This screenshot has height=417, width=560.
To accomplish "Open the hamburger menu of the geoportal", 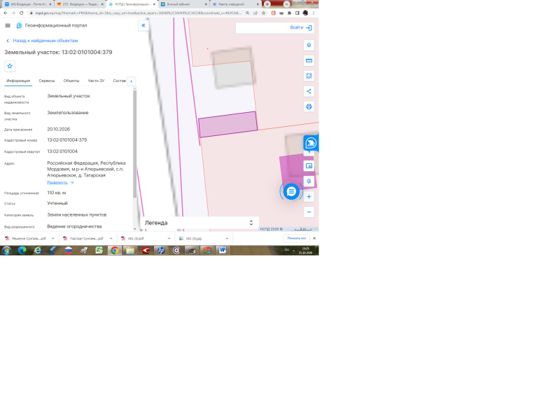I will coord(8,25).
